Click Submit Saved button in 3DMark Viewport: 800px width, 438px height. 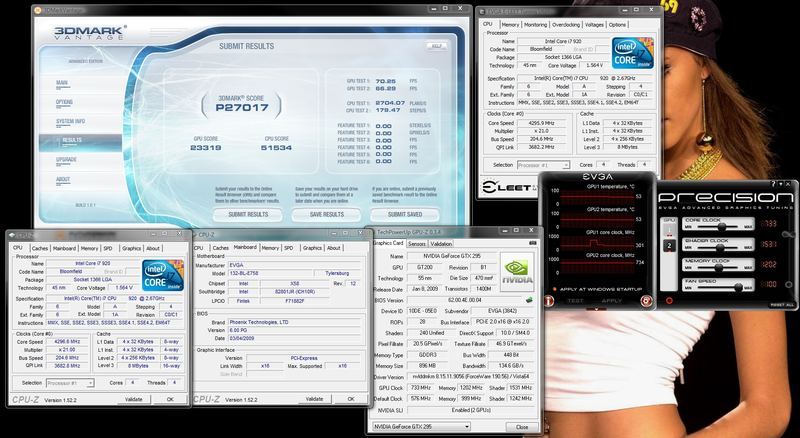tap(405, 214)
